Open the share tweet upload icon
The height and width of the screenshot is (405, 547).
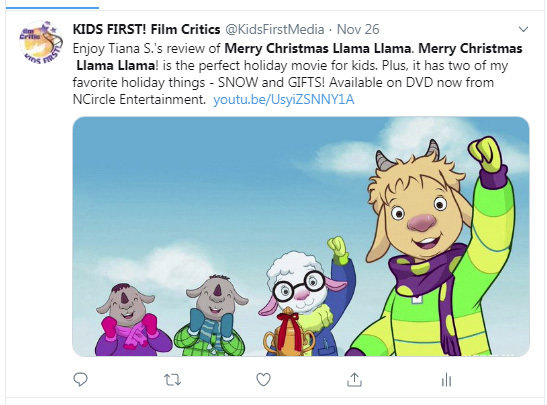[354, 380]
